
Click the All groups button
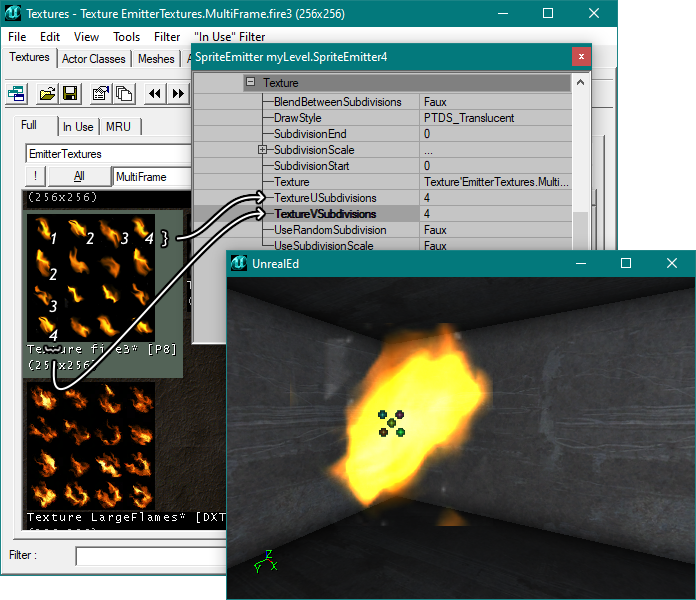coord(79,176)
